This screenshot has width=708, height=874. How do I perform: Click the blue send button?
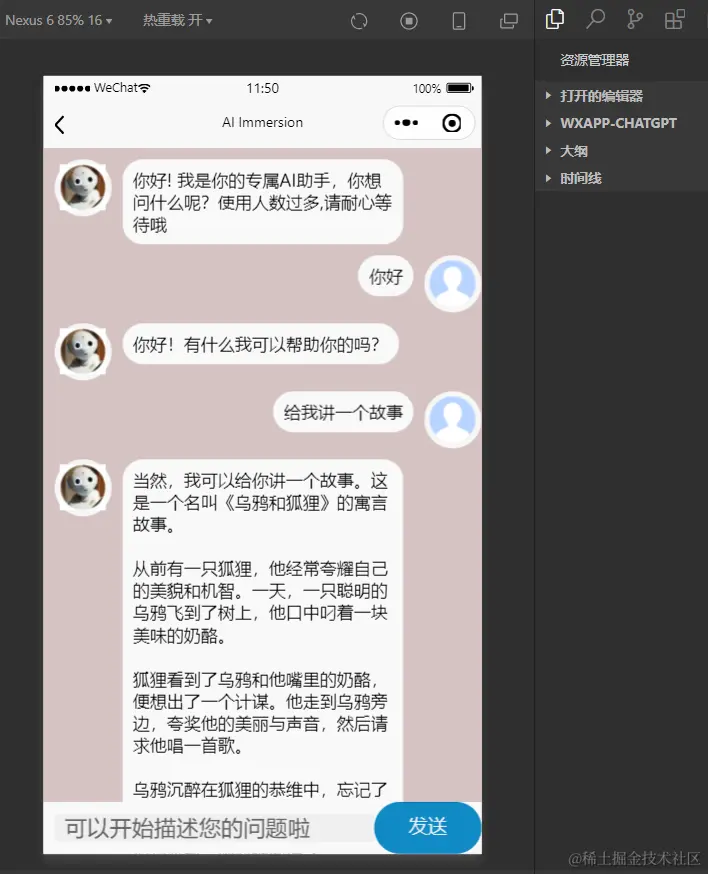pyautogui.click(x=428, y=827)
